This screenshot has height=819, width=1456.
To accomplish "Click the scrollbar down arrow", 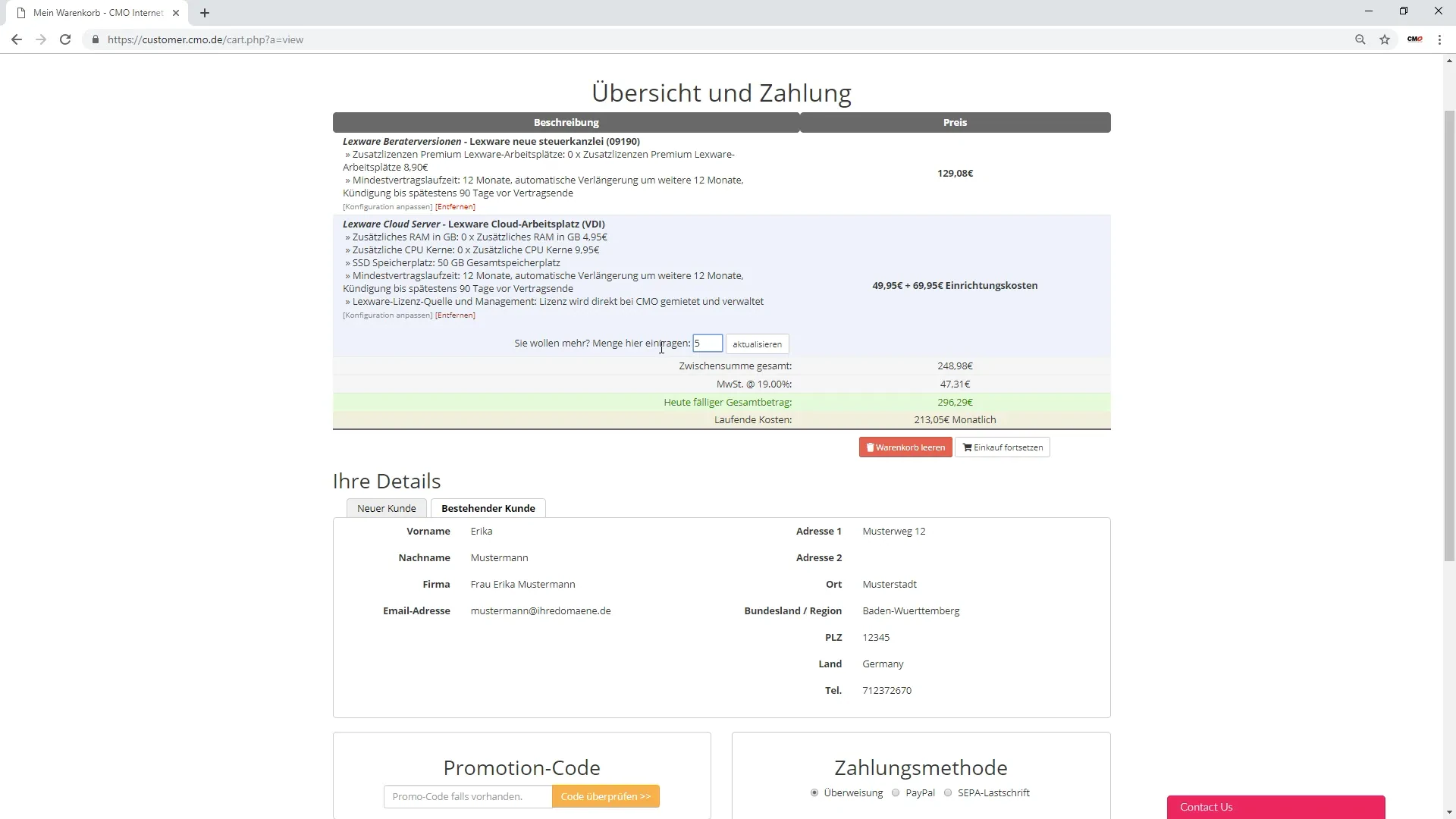I will pyautogui.click(x=1449, y=813).
